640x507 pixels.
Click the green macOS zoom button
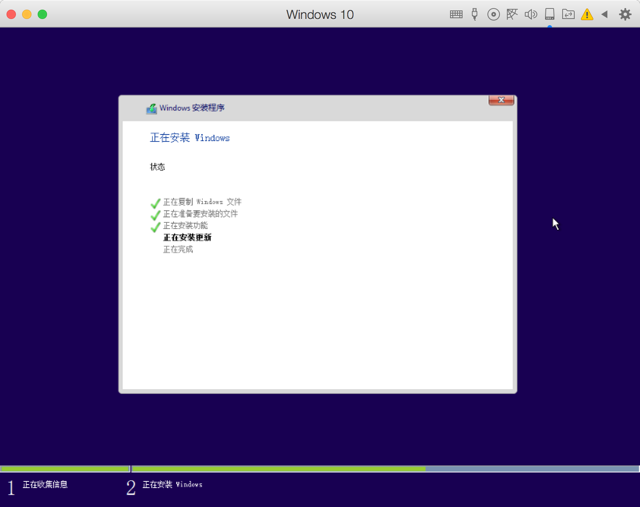coord(42,15)
